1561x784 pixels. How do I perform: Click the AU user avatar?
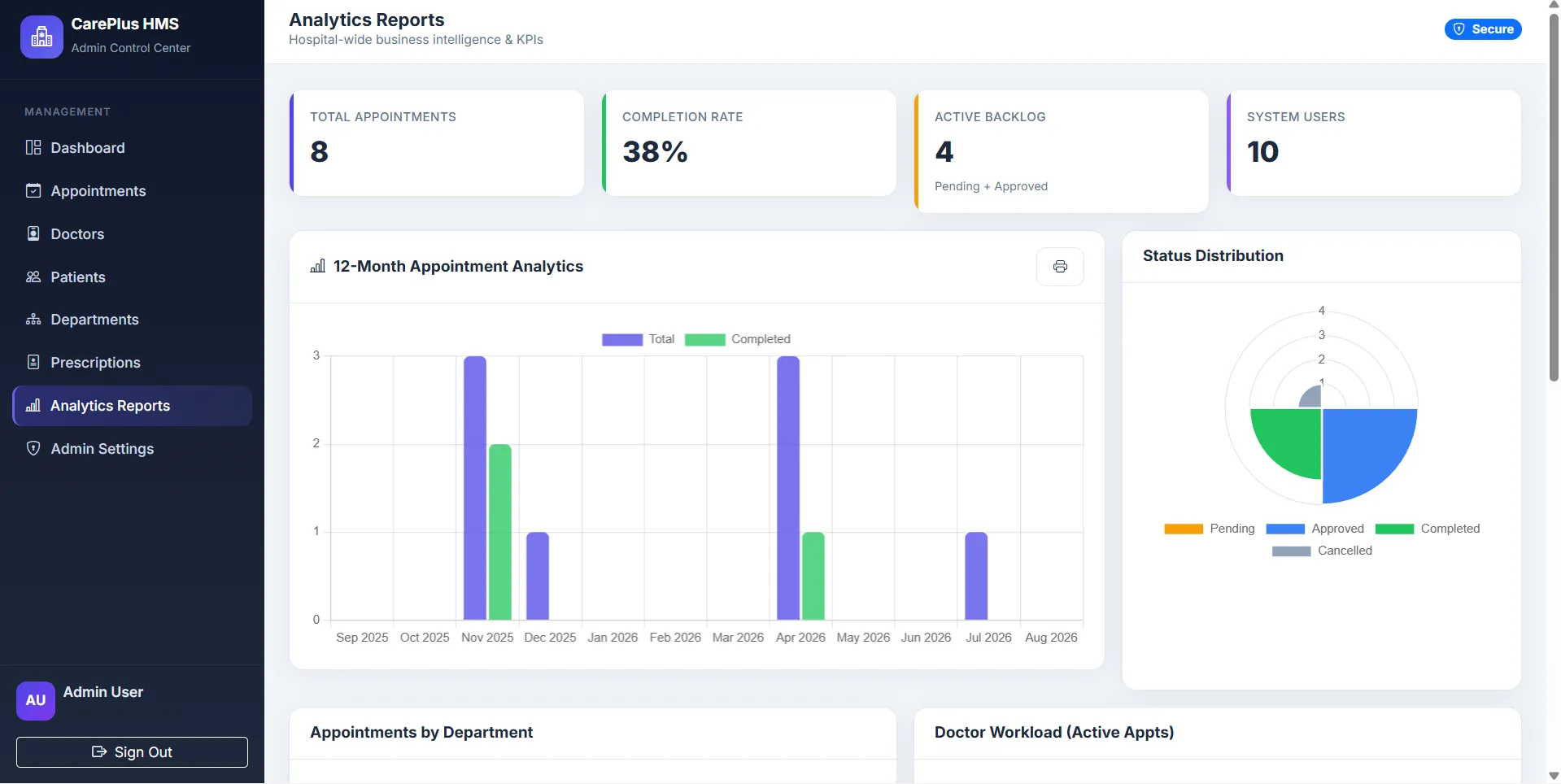(36, 700)
